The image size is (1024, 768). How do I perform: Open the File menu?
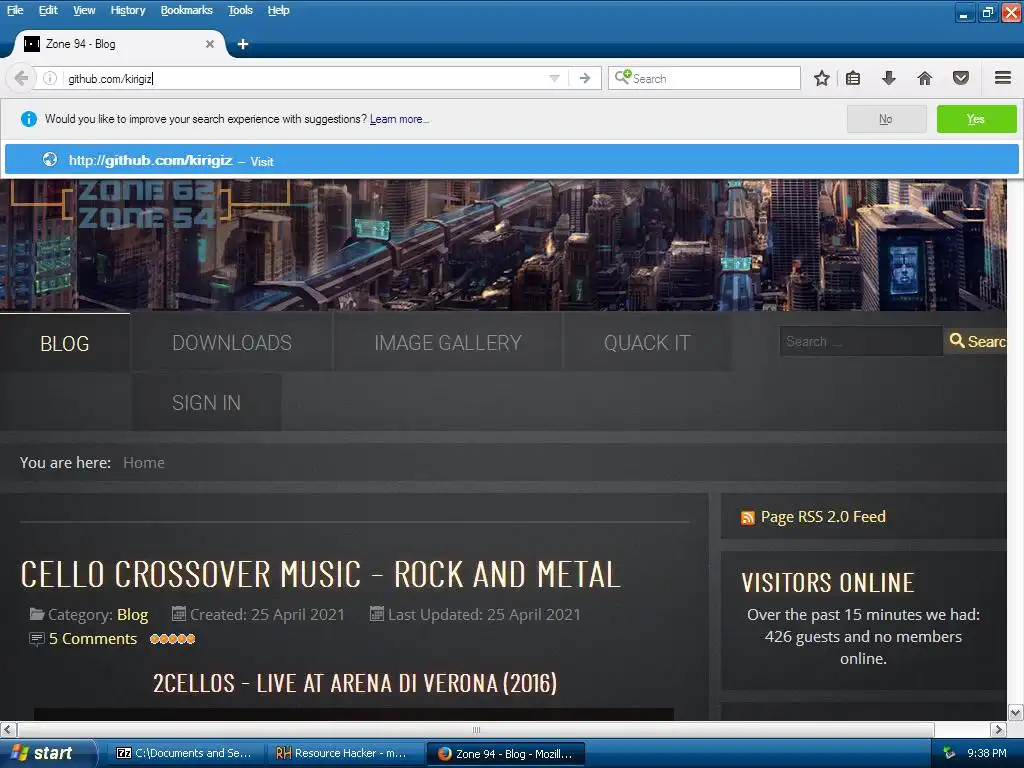(x=15, y=10)
